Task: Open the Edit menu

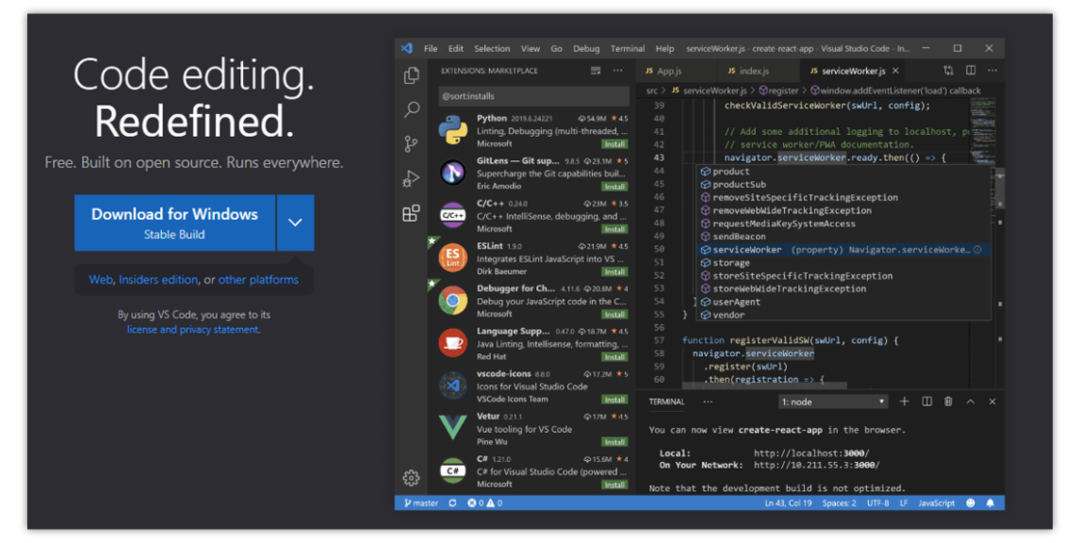Action: (456, 49)
